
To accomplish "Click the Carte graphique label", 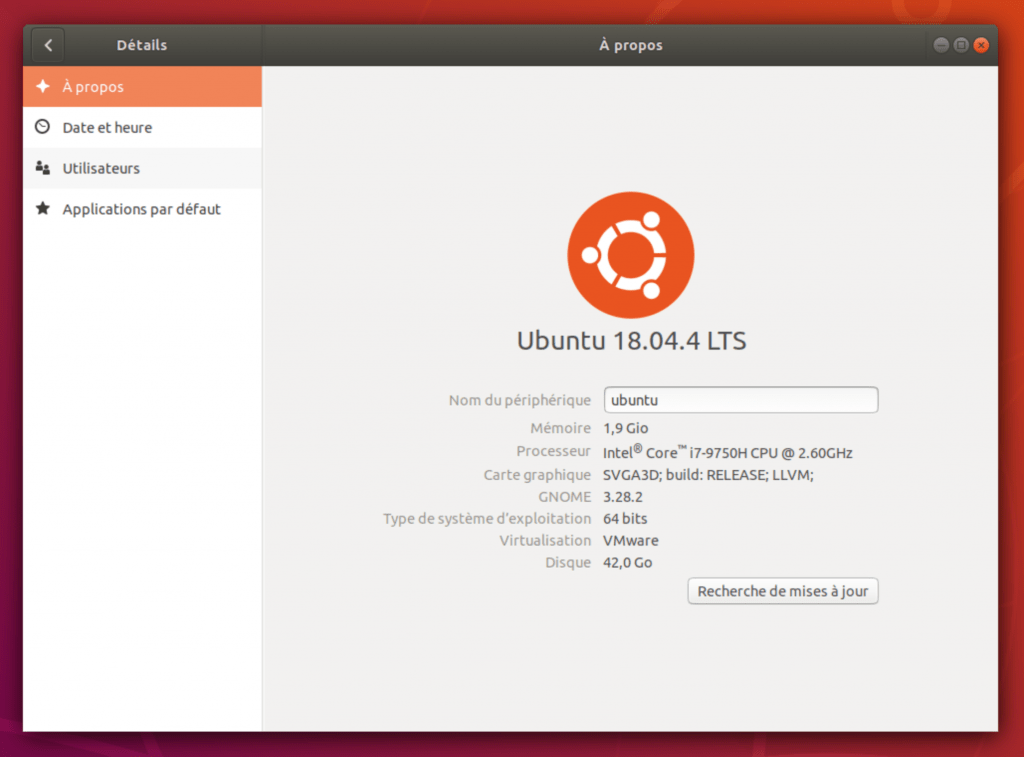I will [x=537, y=475].
